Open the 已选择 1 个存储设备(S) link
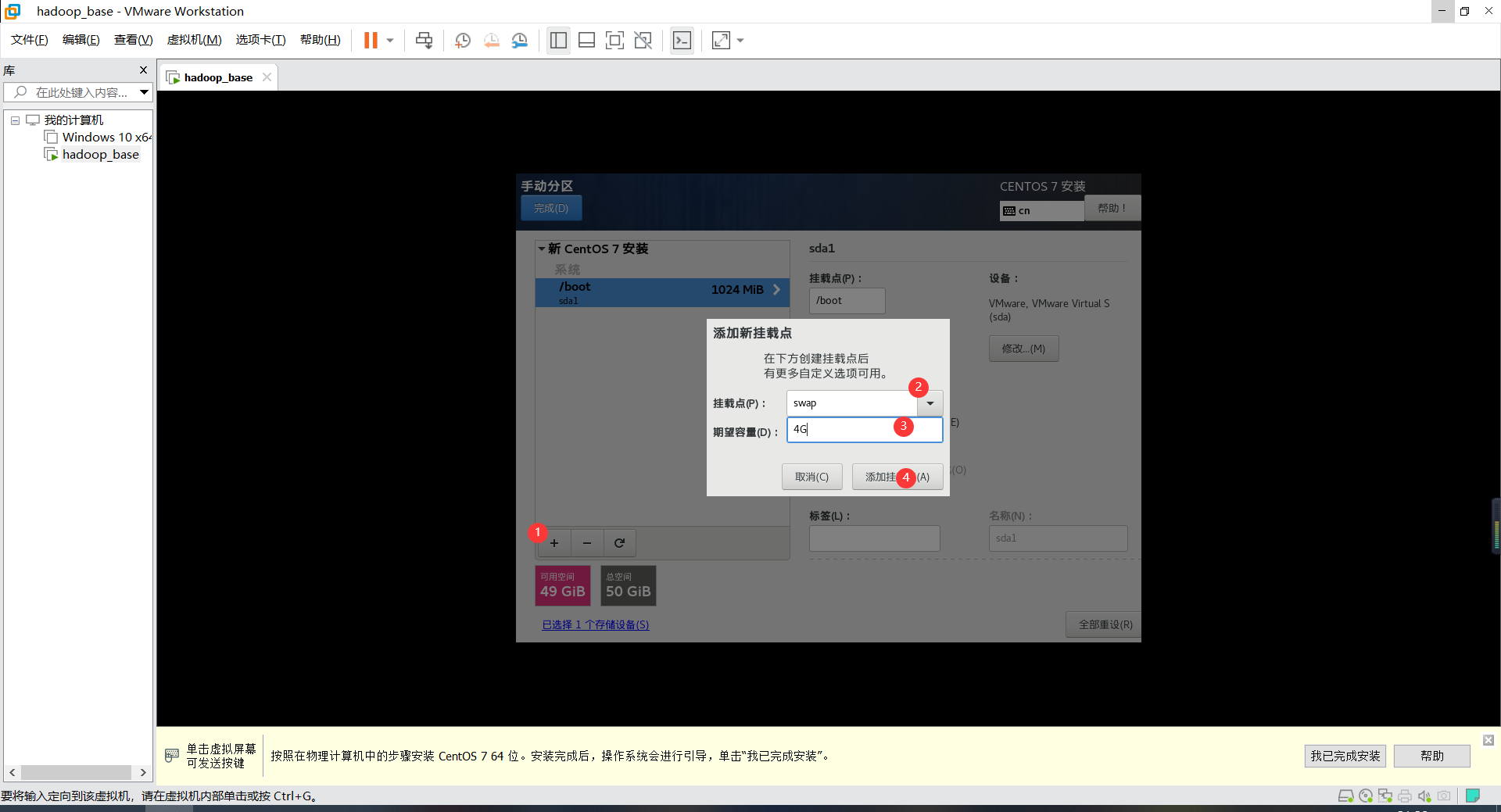This screenshot has height=812, width=1501. coord(596,625)
